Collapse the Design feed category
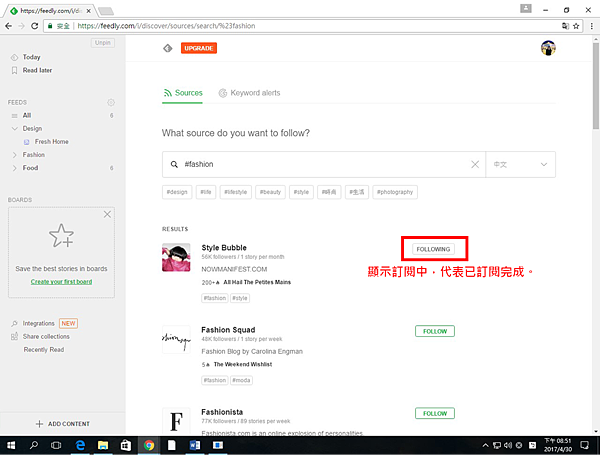The height and width of the screenshot is (458, 600). pos(15,129)
